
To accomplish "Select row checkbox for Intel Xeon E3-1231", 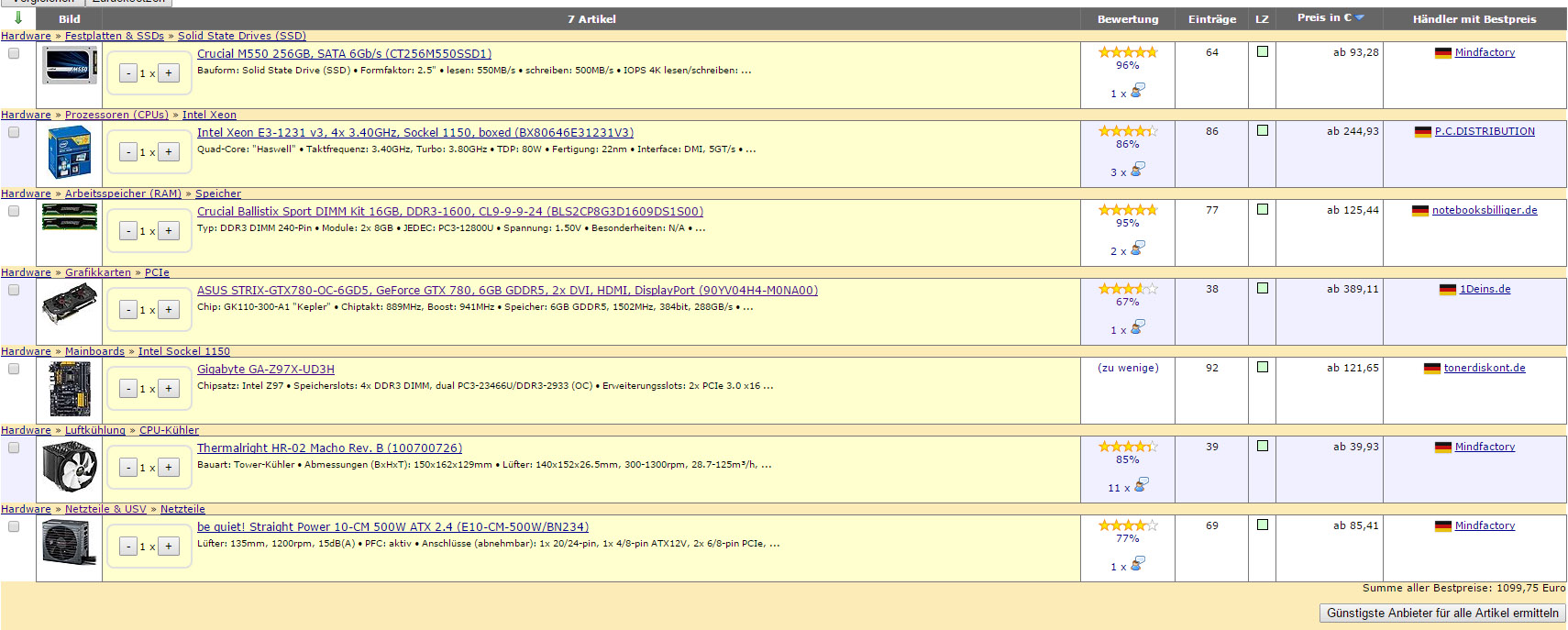I will point(14,132).
